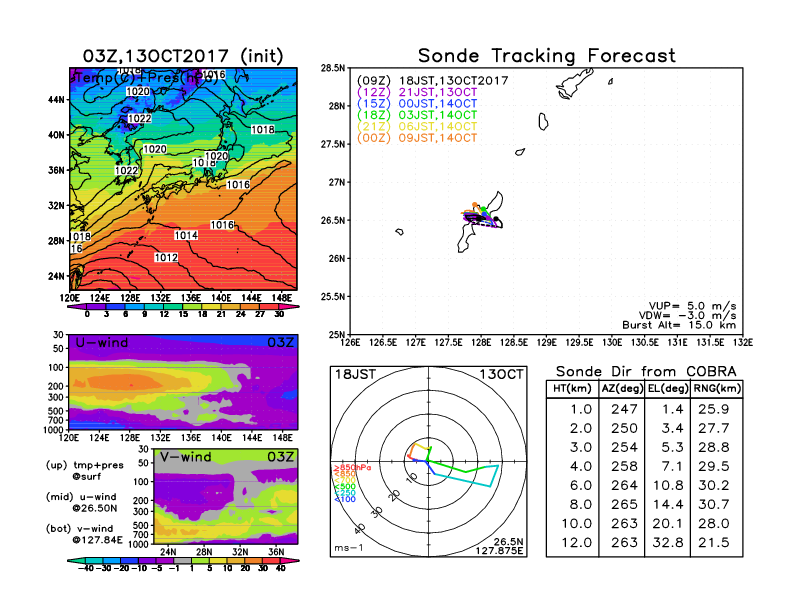The height and width of the screenshot is (612, 792).
Task: Click the red '≥850hPa' polar legend entry
Action: (x=353, y=468)
